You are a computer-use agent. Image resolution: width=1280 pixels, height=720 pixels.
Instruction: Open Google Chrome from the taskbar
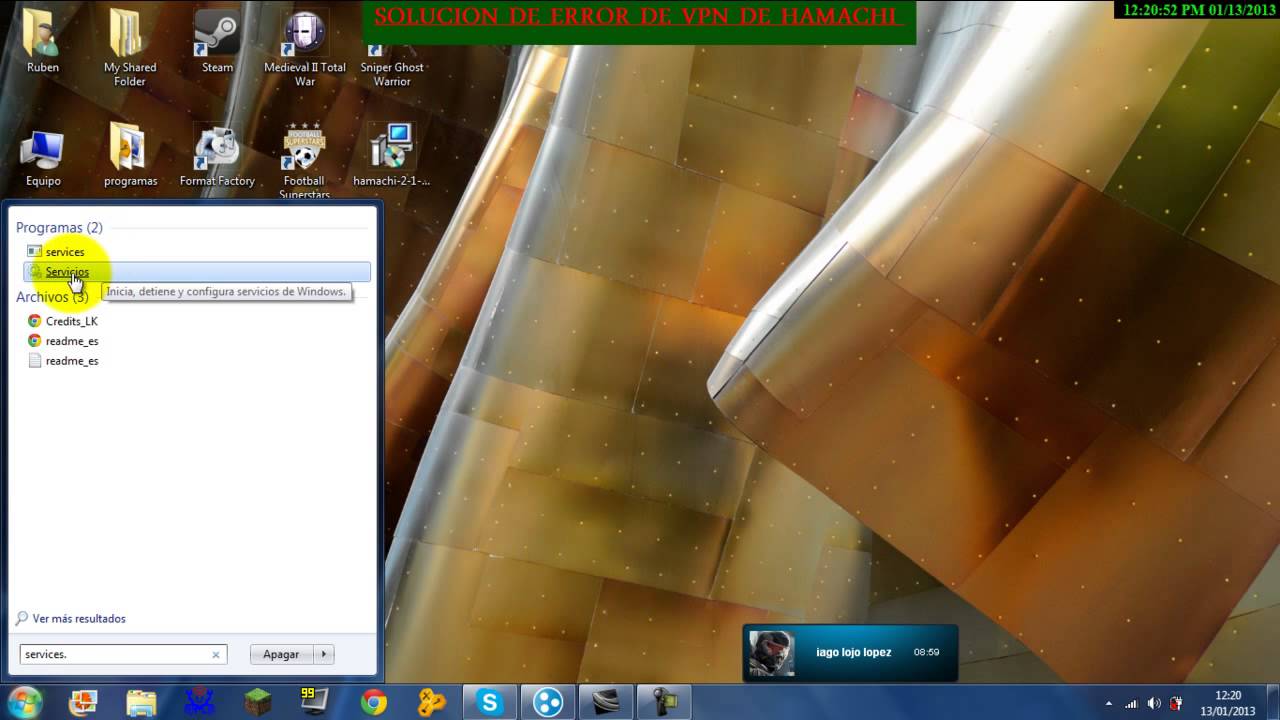[374, 702]
